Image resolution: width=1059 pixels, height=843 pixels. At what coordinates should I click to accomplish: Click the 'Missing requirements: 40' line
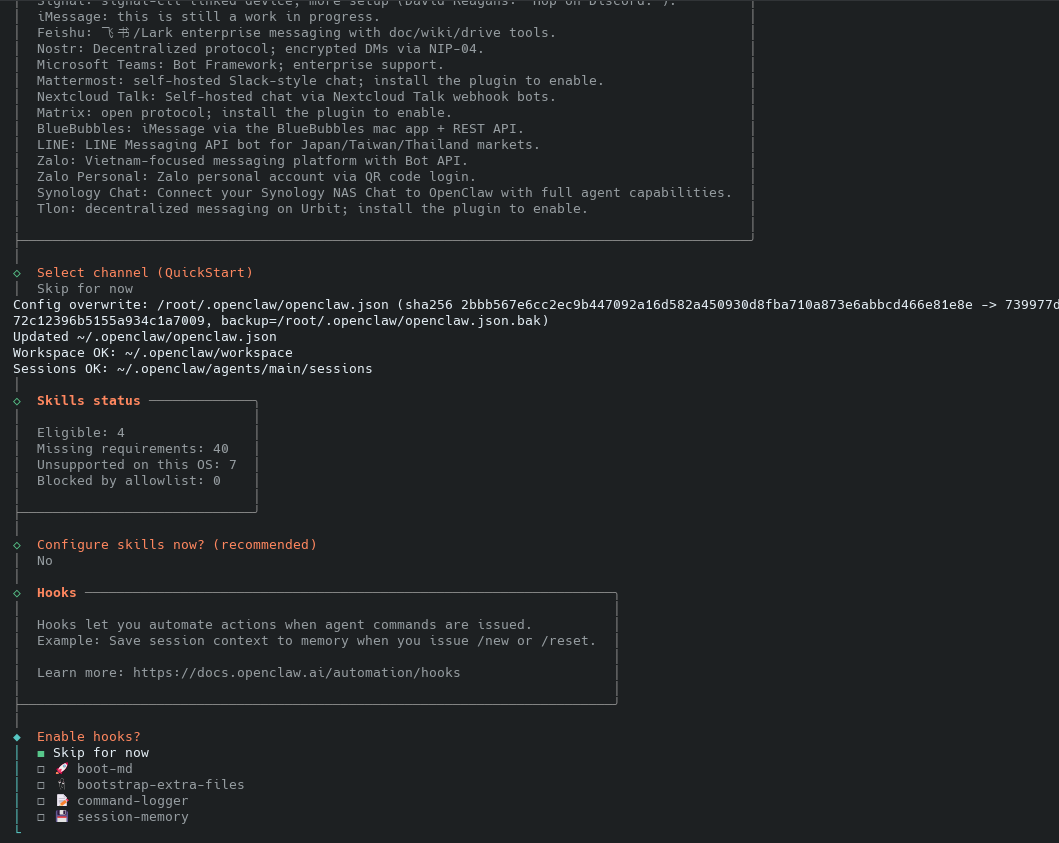point(133,449)
